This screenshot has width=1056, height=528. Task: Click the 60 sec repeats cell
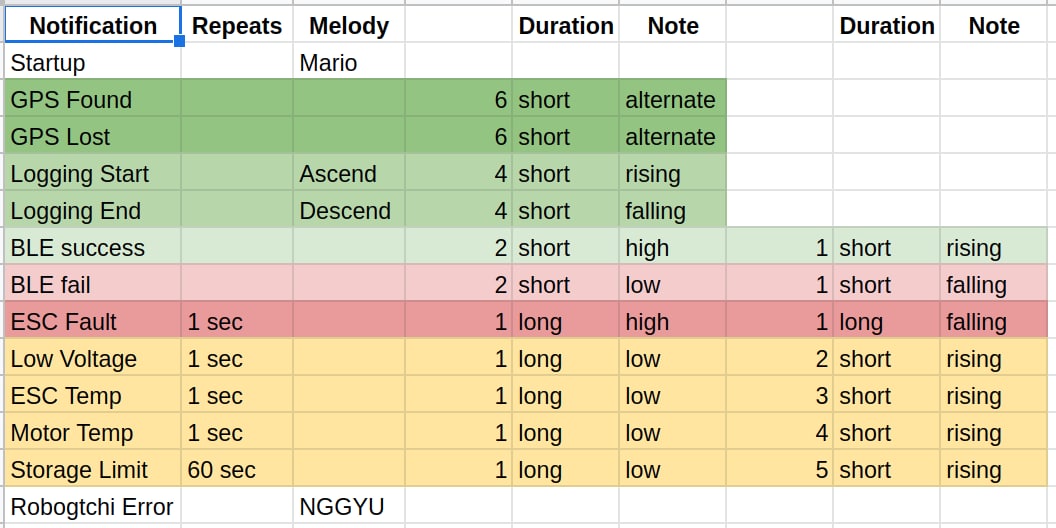(x=237, y=469)
